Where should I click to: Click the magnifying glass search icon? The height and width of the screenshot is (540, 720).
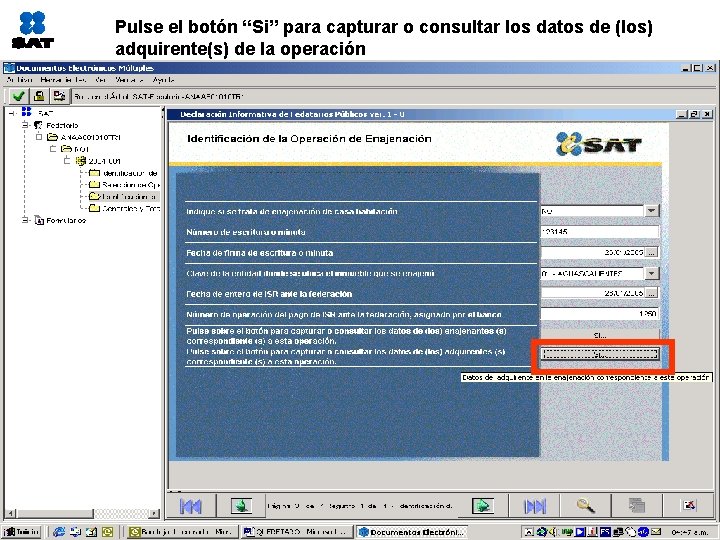[x=586, y=506]
